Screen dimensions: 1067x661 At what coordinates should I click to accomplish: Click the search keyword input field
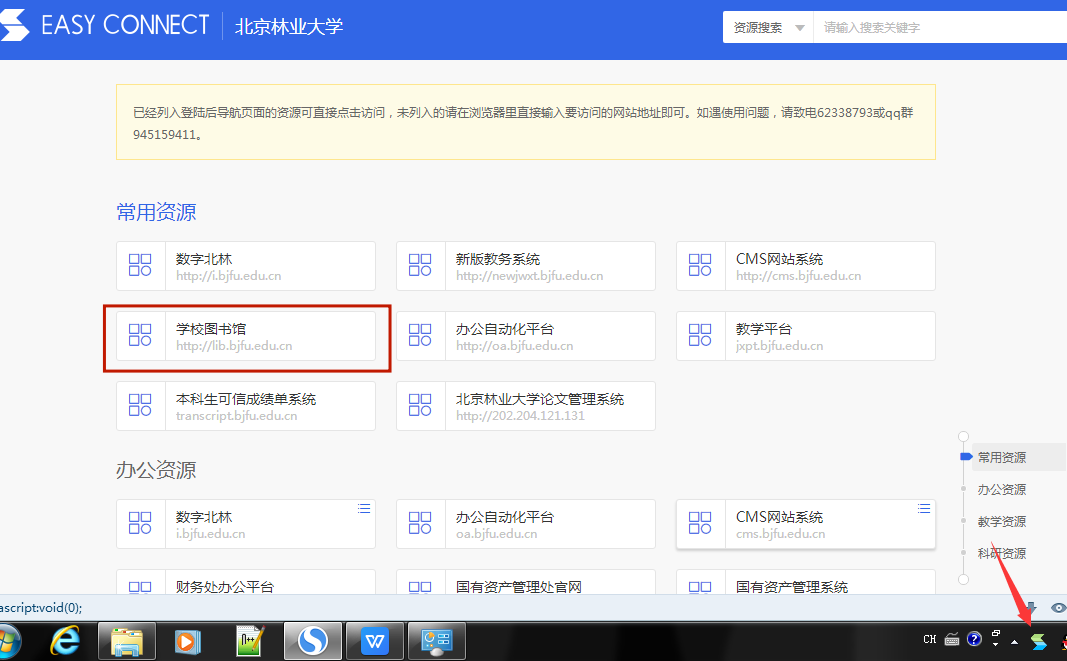click(935, 28)
